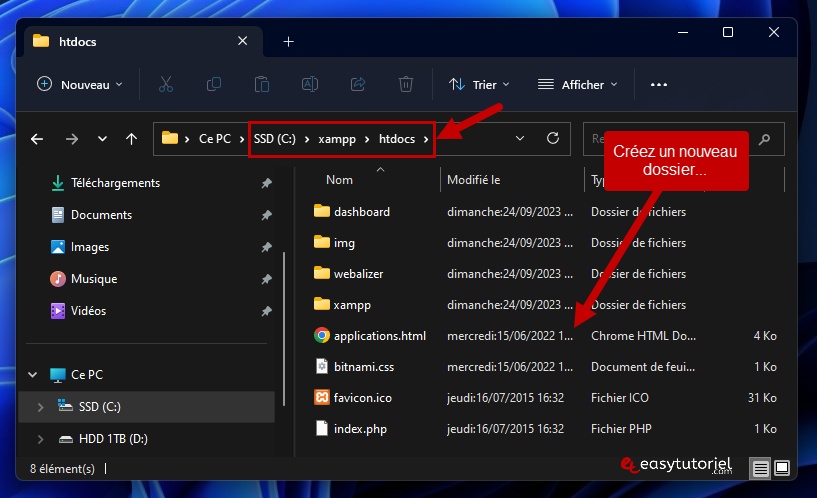Refresh the folder view

[x=553, y=139]
